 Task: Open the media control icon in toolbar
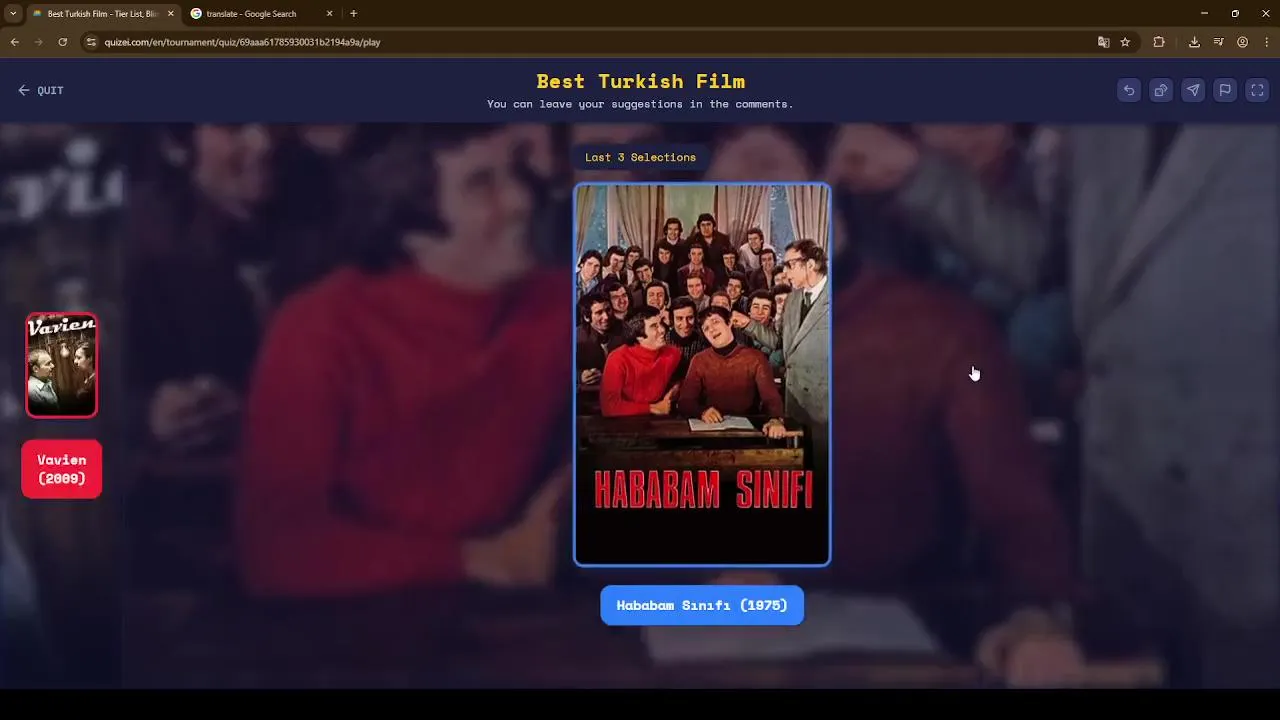pyautogui.click(x=1218, y=42)
